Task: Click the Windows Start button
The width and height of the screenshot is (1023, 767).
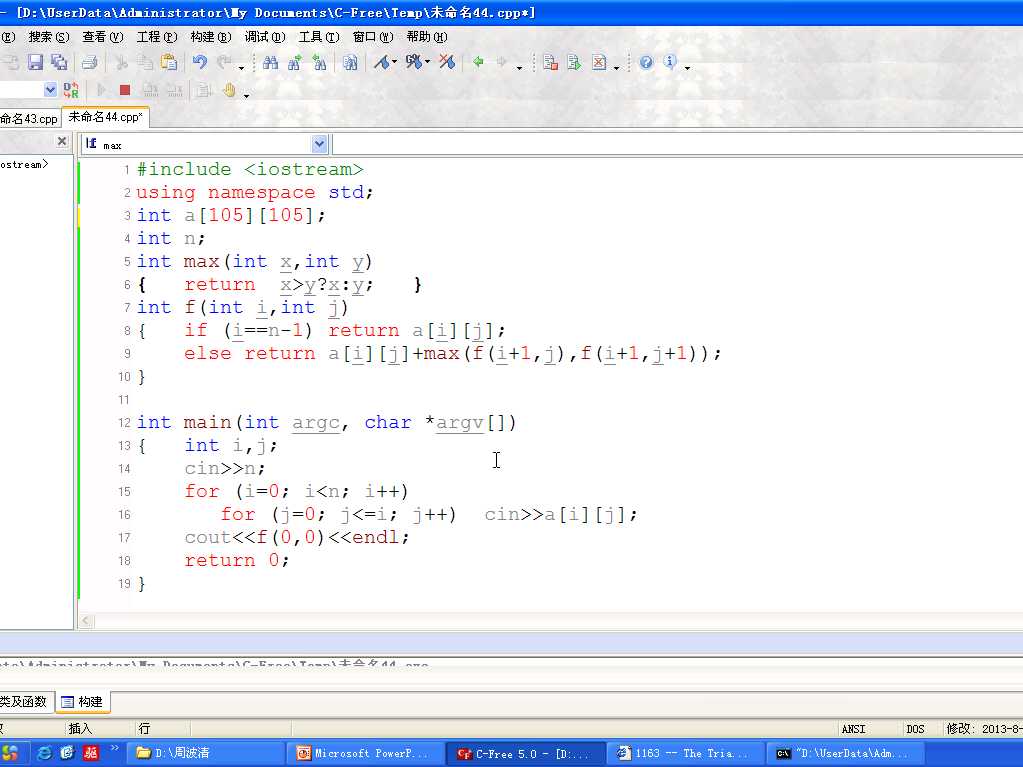Action: pos(13,753)
